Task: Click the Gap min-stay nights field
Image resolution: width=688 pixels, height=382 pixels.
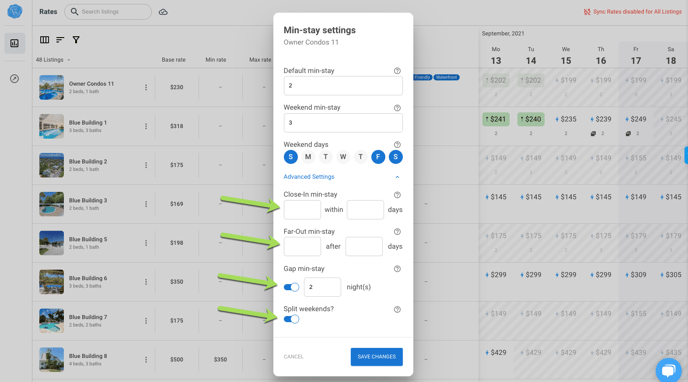Action: pos(322,287)
